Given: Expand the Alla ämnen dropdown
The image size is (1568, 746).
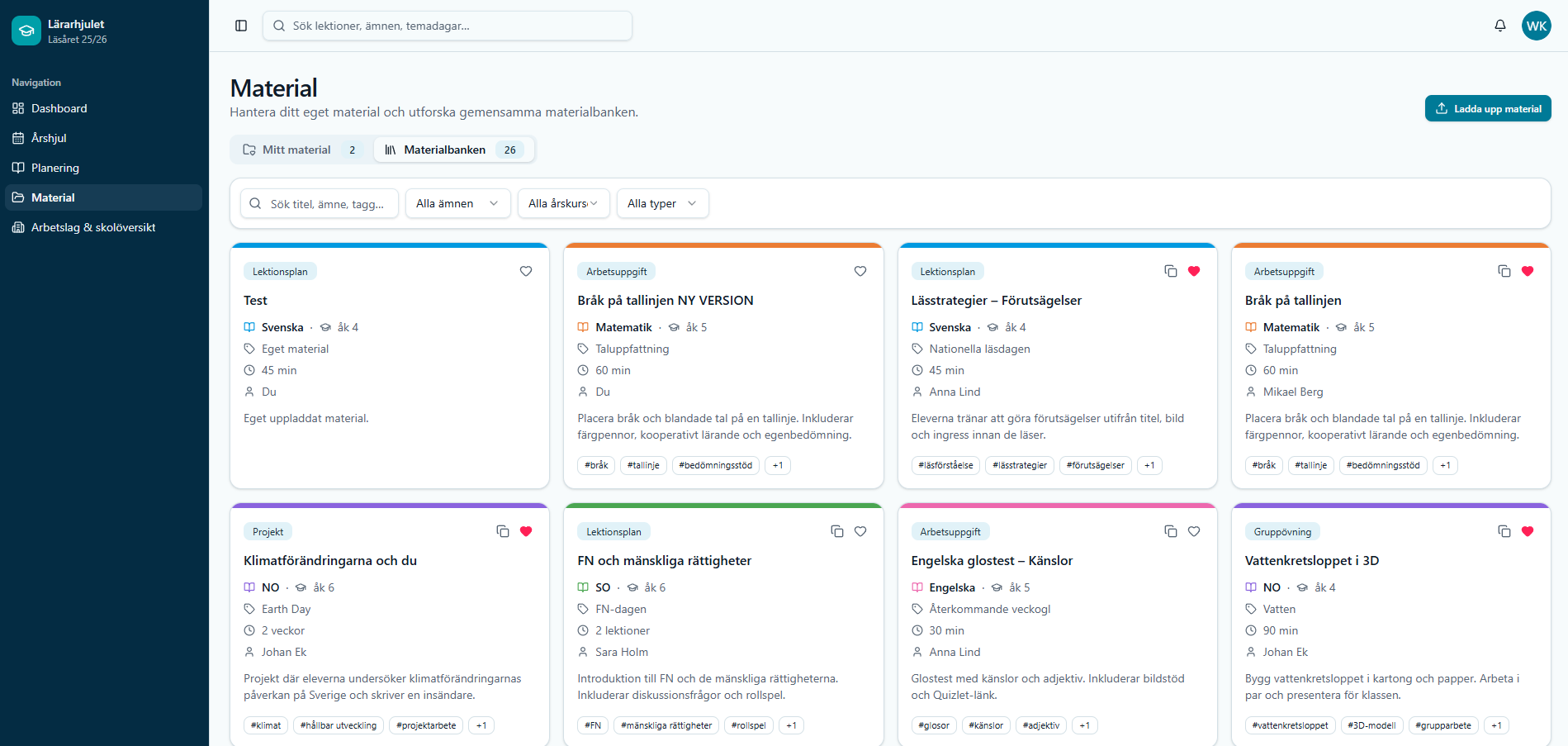Looking at the screenshot, I should (457, 203).
